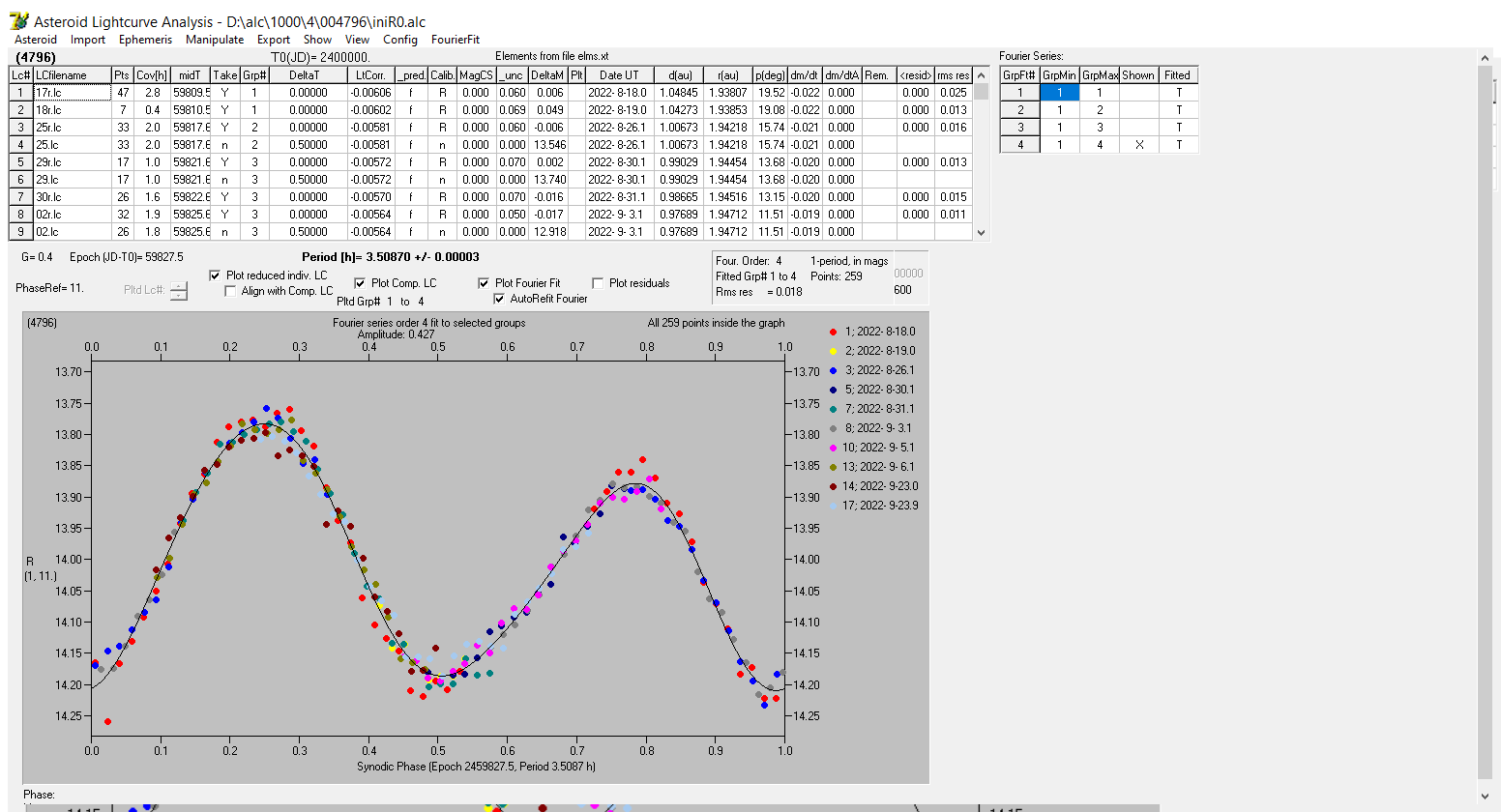The height and width of the screenshot is (812, 1501).
Task: Select lightcurve file 17r.lc
Action: 72,93
